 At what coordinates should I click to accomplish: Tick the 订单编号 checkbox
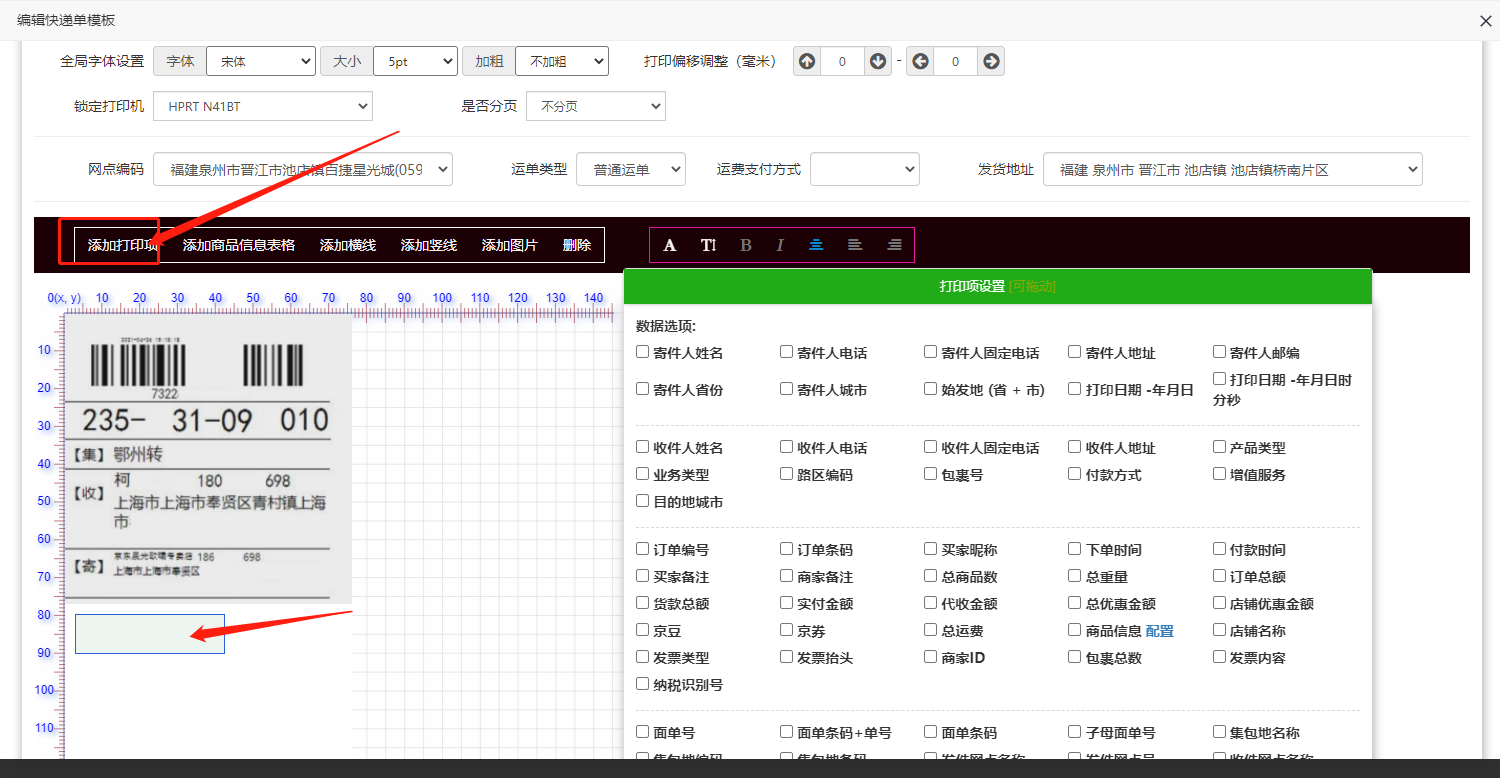pos(643,549)
